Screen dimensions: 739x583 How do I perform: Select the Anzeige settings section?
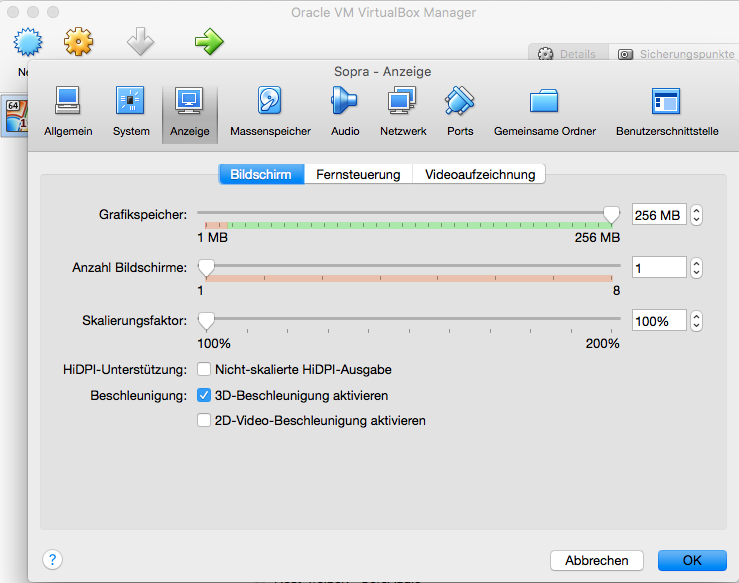point(189,113)
